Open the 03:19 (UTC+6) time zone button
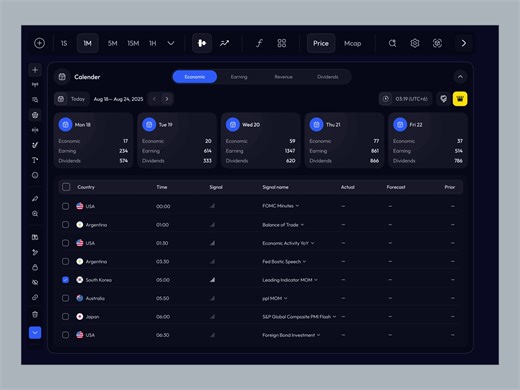Viewport: 520px width, 390px height. [x=405, y=99]
